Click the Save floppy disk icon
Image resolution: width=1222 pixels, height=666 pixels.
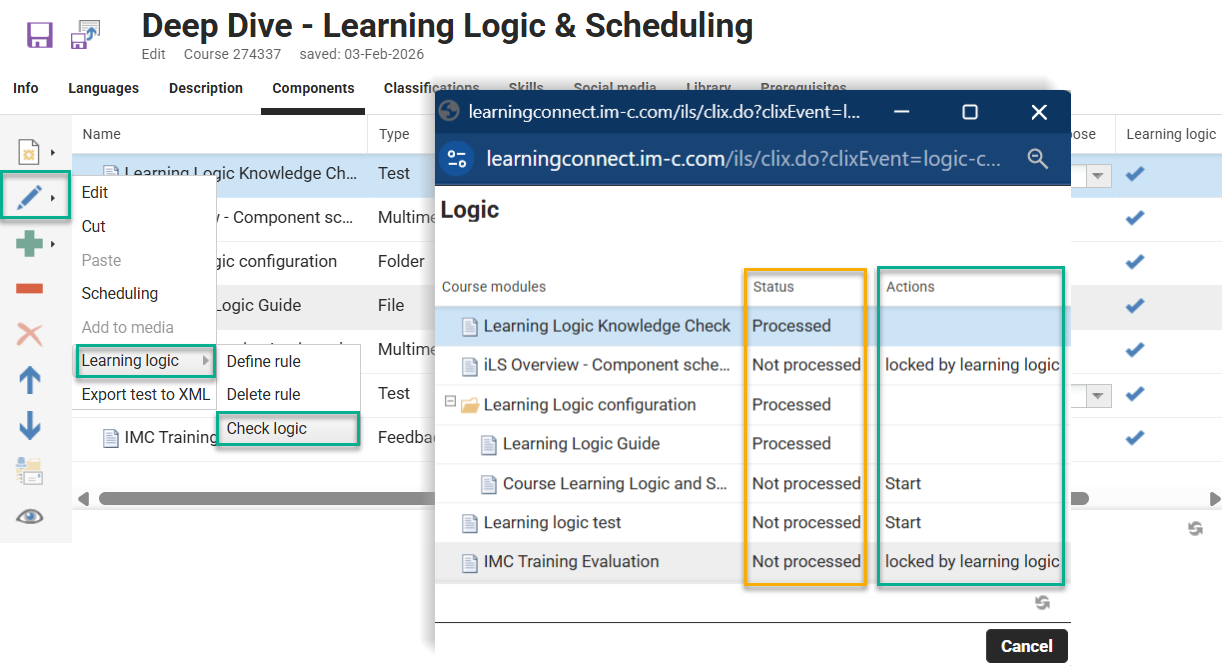click(38, 34)
